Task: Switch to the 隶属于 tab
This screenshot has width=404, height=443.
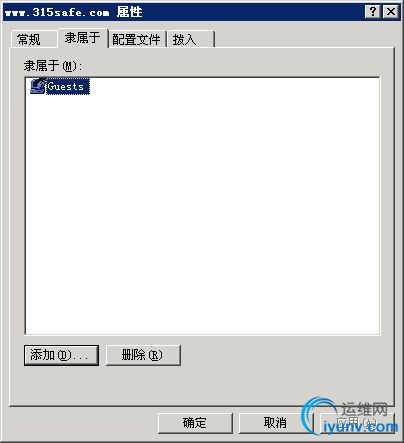Action: (x=83, y=38)
